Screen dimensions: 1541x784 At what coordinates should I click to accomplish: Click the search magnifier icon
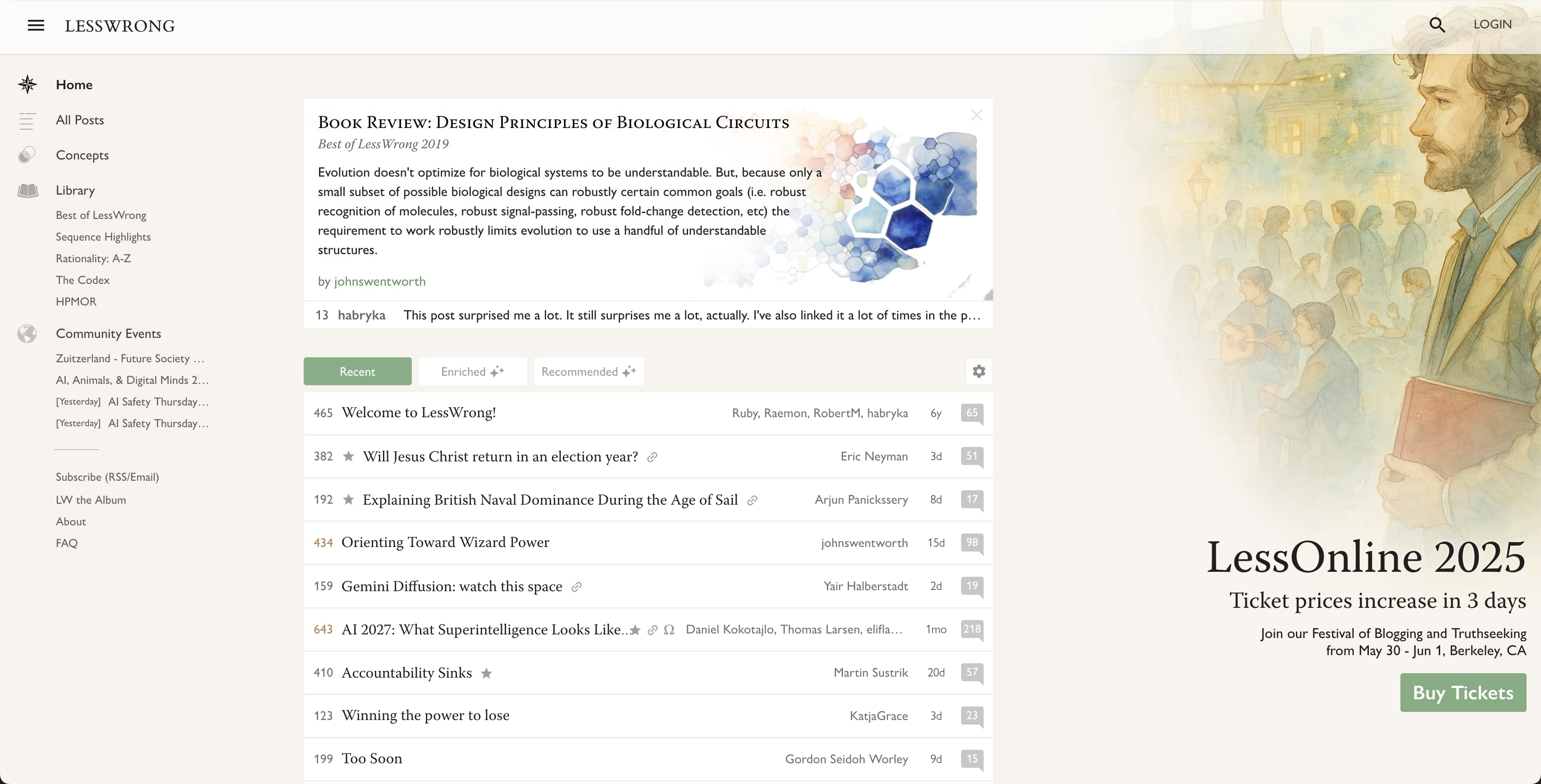point(1437,25)
